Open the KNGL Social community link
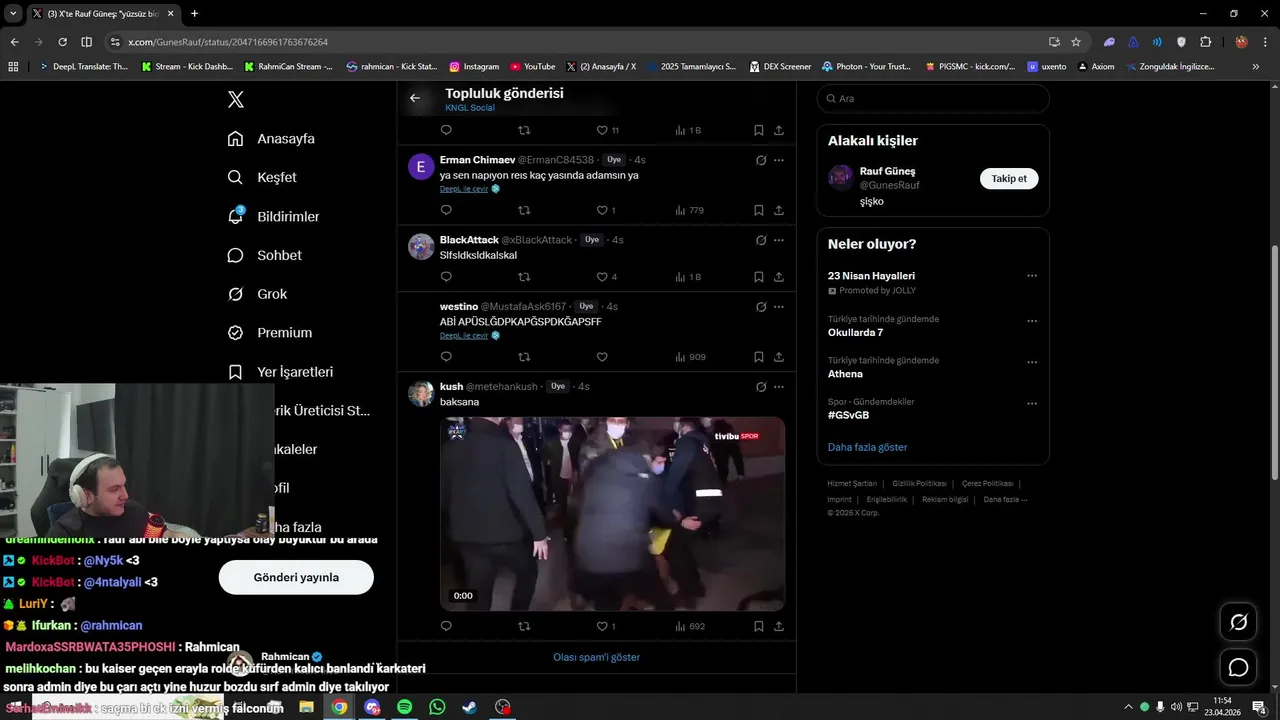 click(470, 108)
